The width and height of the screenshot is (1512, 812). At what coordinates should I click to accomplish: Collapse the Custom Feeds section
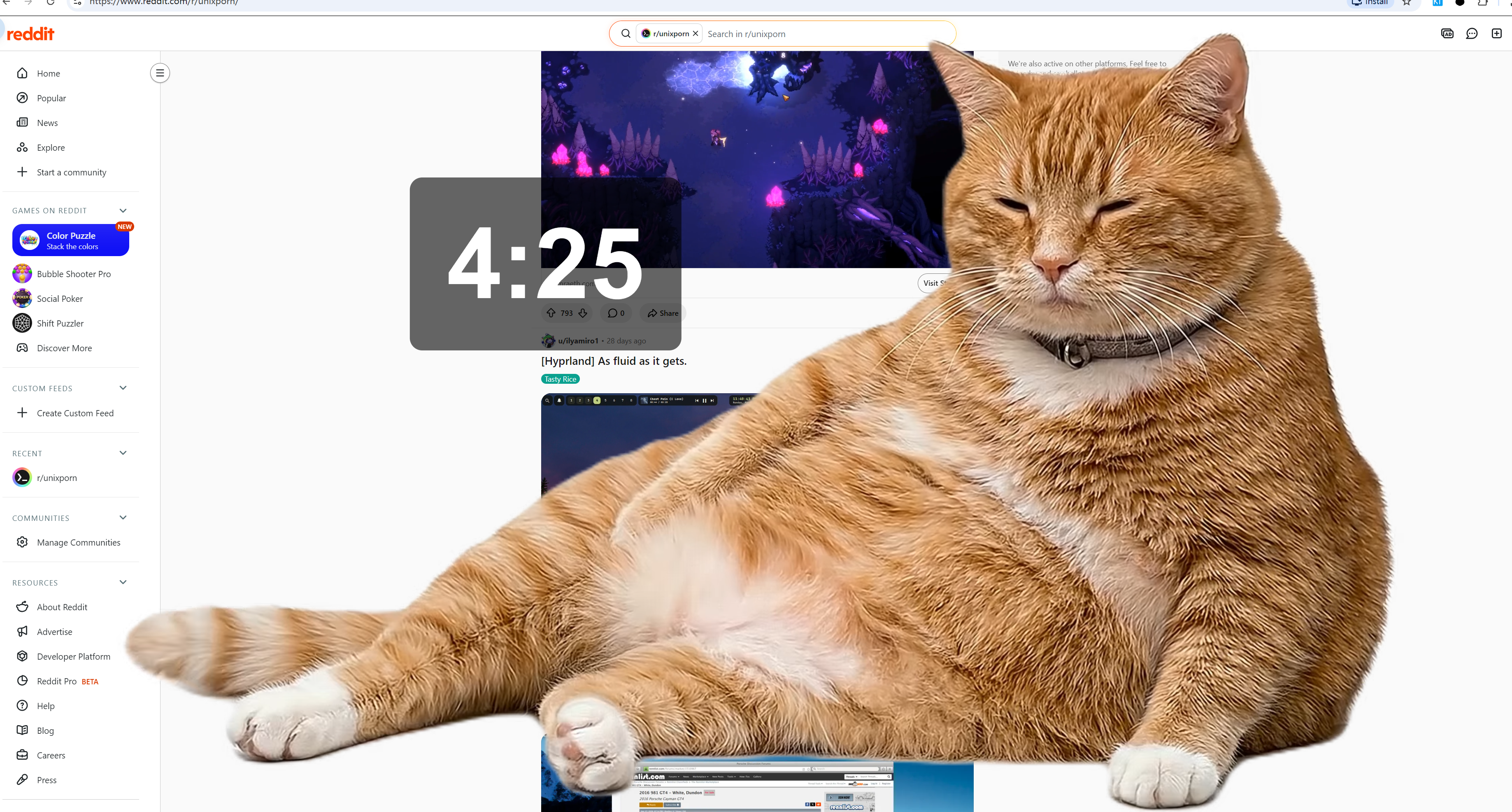point(123,387)
